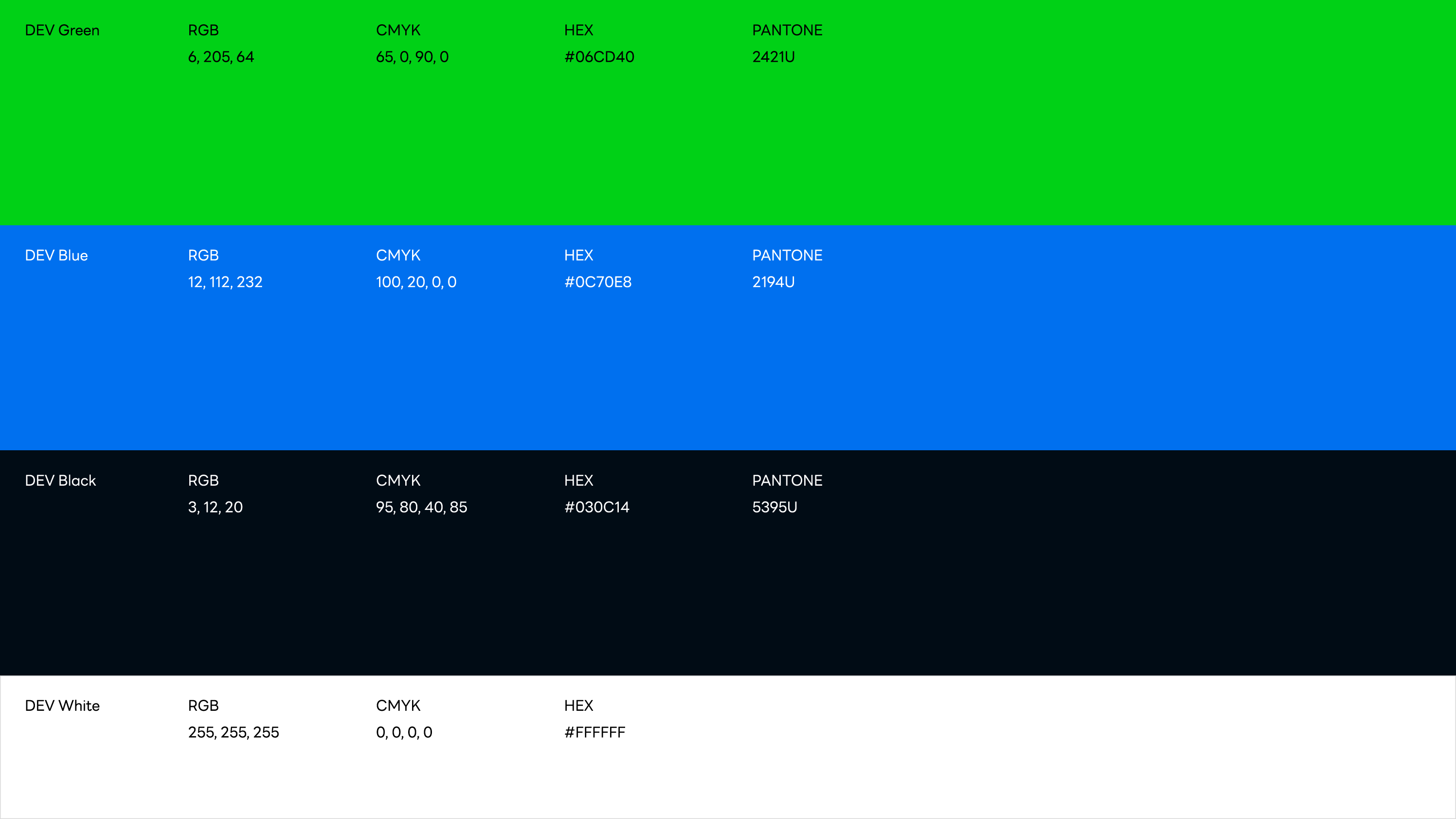
Task: Click the RGB heading in green band
Action: coord(203,31)
